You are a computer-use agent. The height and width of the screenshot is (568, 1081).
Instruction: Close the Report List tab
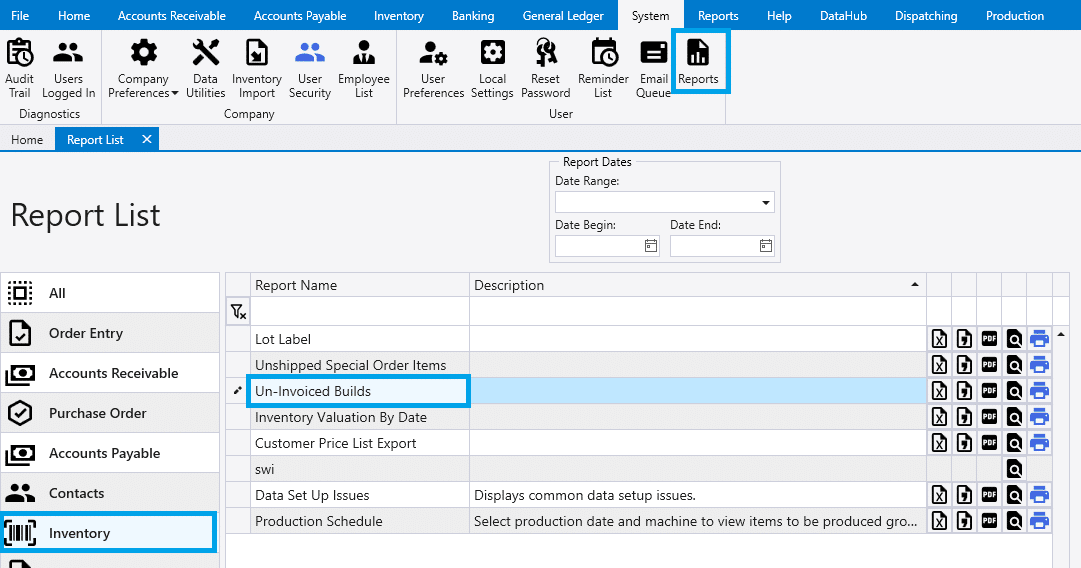[x=147, y=139]
